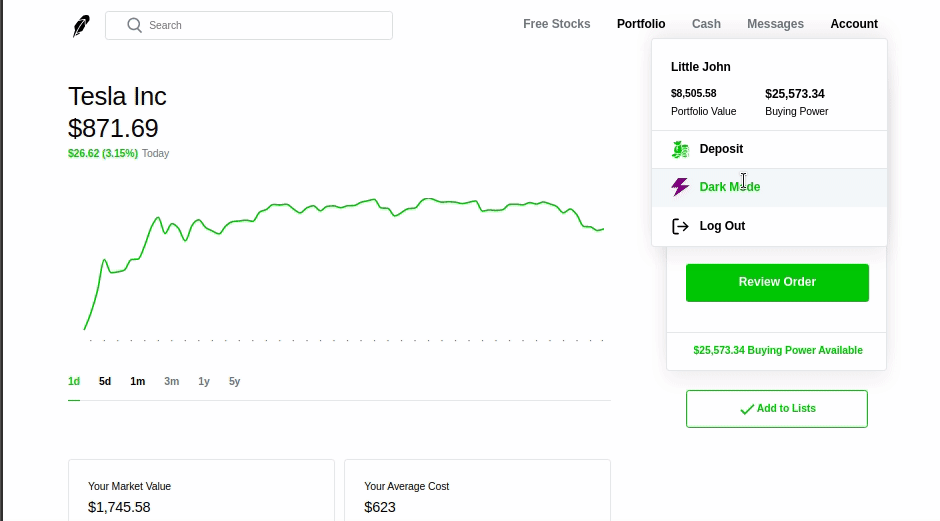Switch the chart to 5d range
The width and height of the screenshot is (940, 521).
click(105, 381)
